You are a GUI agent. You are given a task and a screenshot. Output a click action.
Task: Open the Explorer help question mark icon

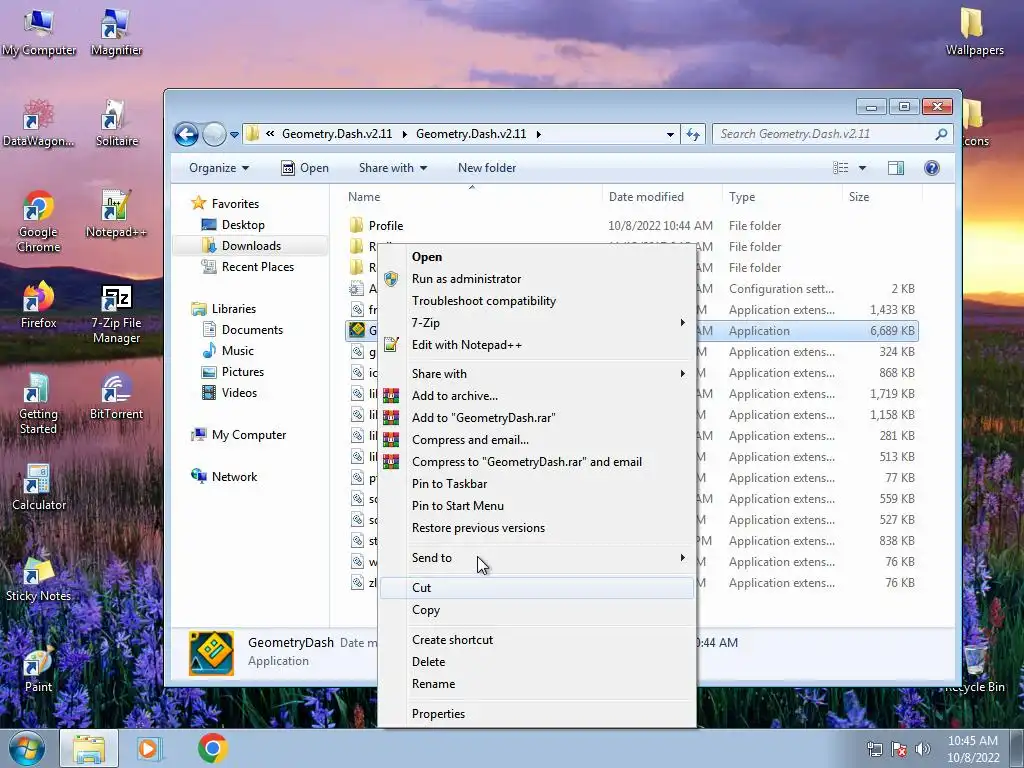932,168
